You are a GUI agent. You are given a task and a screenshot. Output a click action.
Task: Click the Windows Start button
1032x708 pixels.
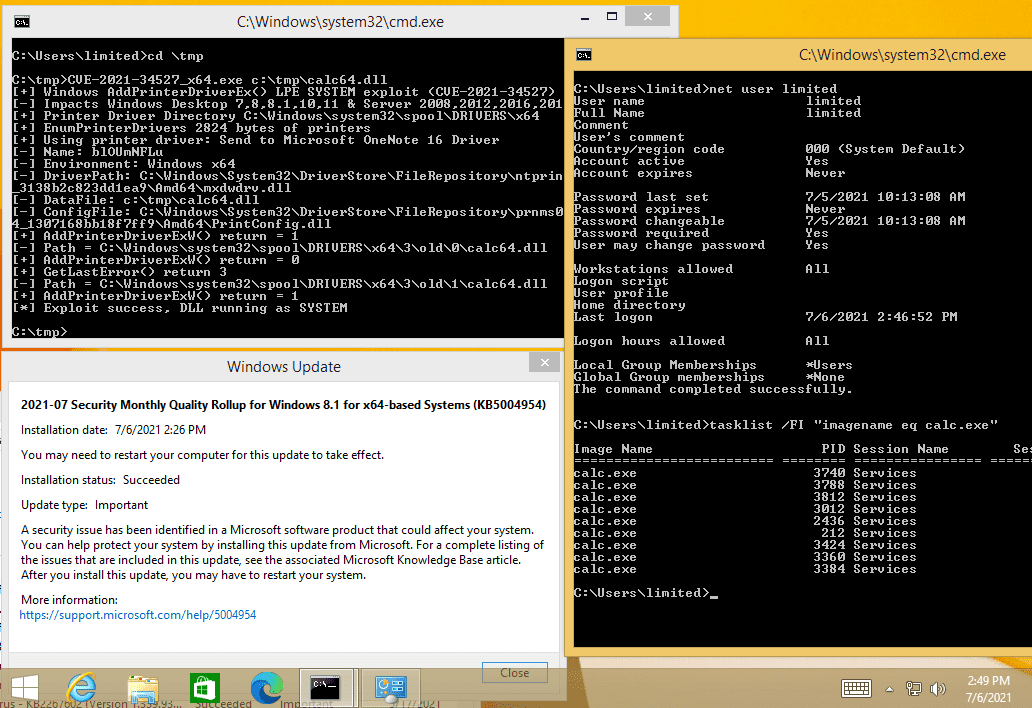25,688
